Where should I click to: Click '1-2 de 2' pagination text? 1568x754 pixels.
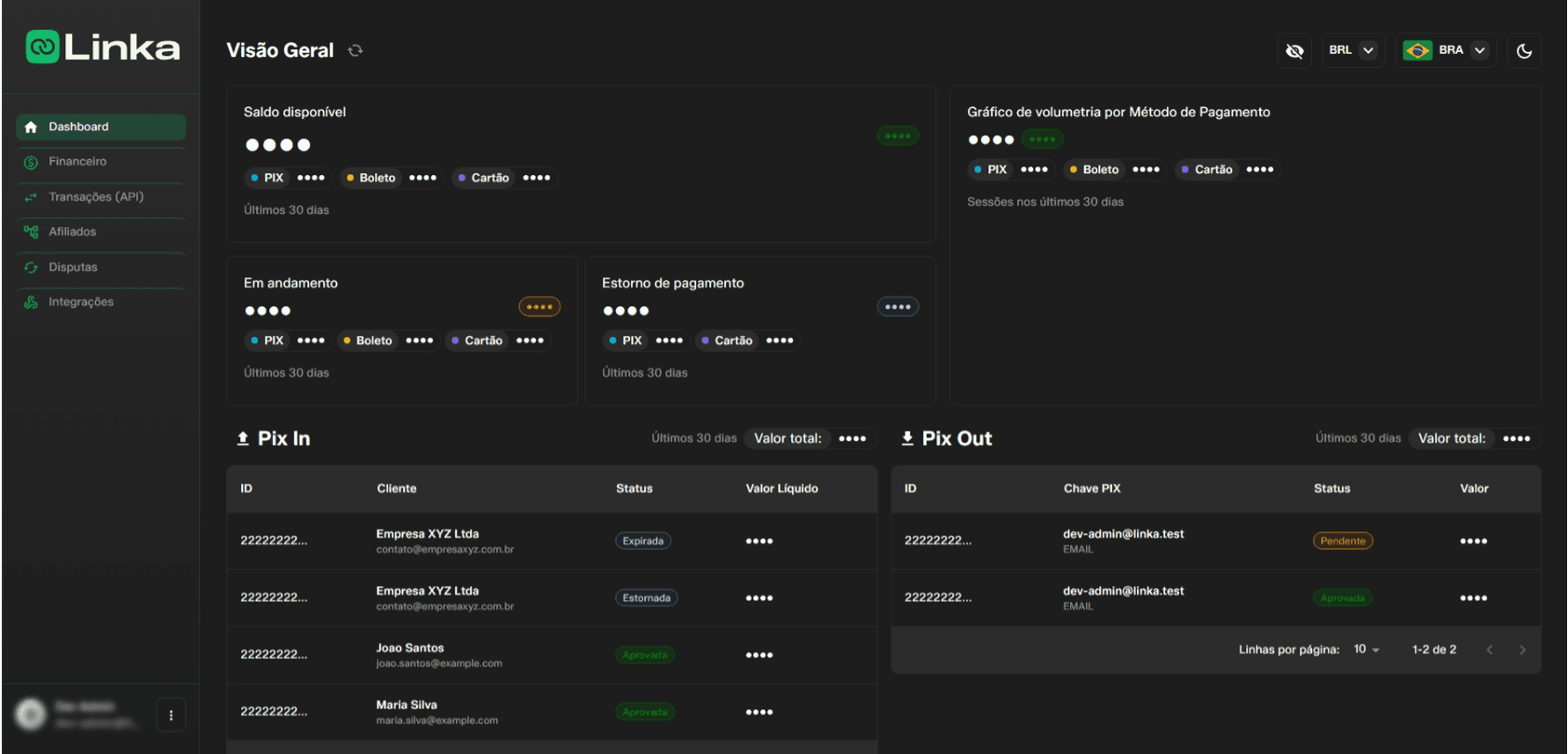click(x=1434, y=649)
